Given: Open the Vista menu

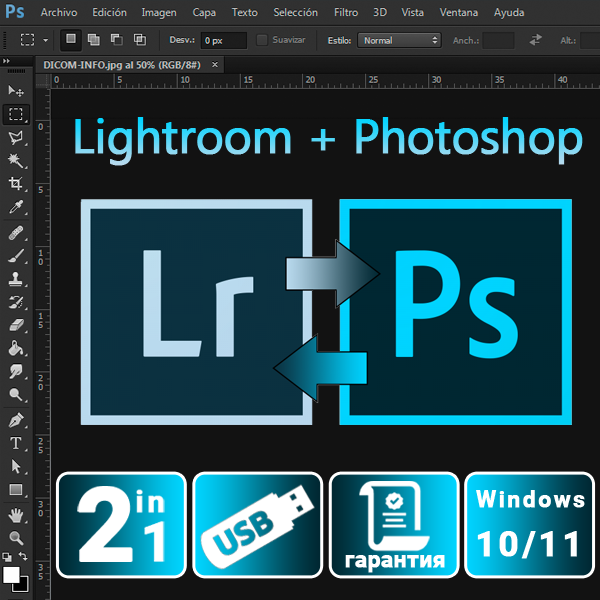Looking at the screenshot, I should 412,13.
